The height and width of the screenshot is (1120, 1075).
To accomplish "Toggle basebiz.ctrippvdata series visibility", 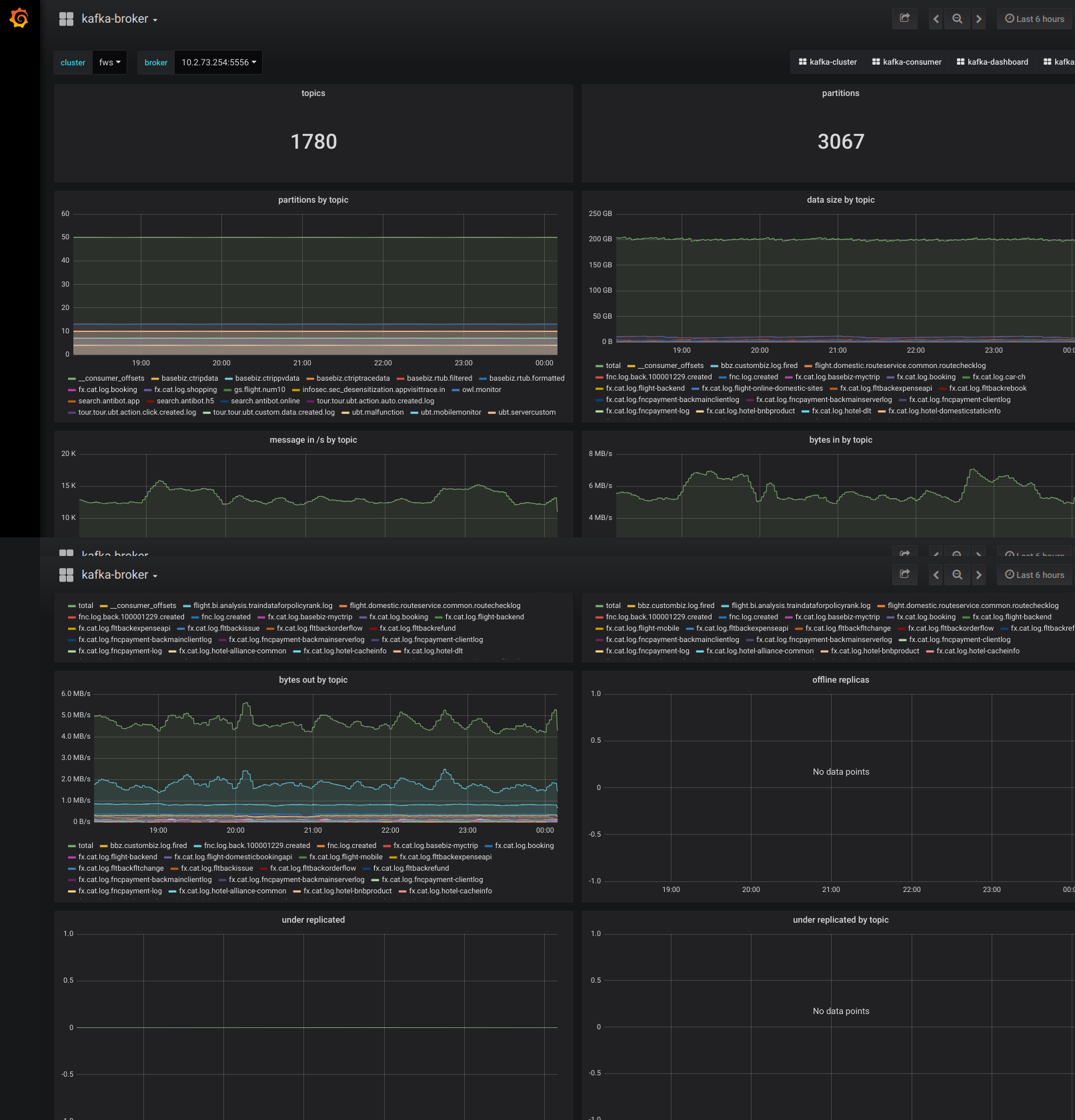I will point(267,379).
